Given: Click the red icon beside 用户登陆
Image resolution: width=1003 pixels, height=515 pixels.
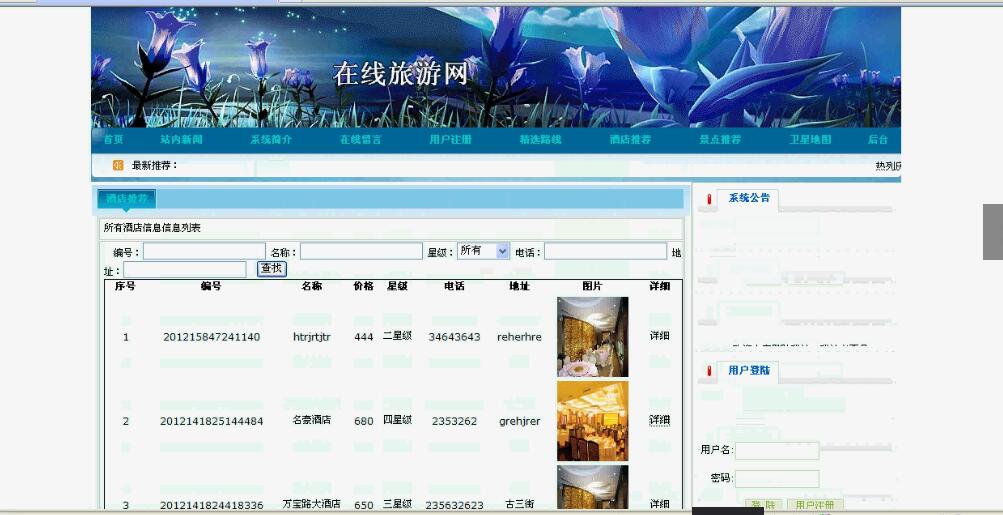Looking at the screenshot, I should click(709, 371).
